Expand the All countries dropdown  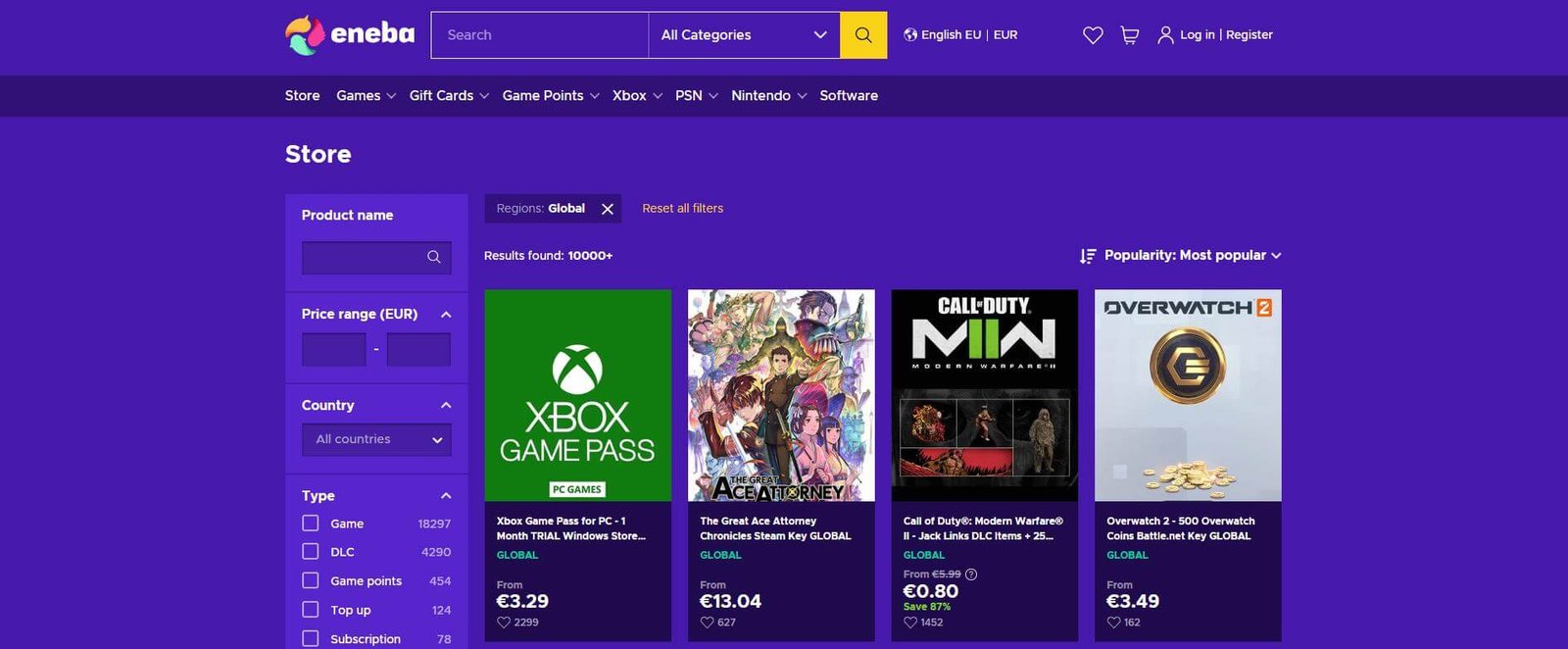(376, 439)
